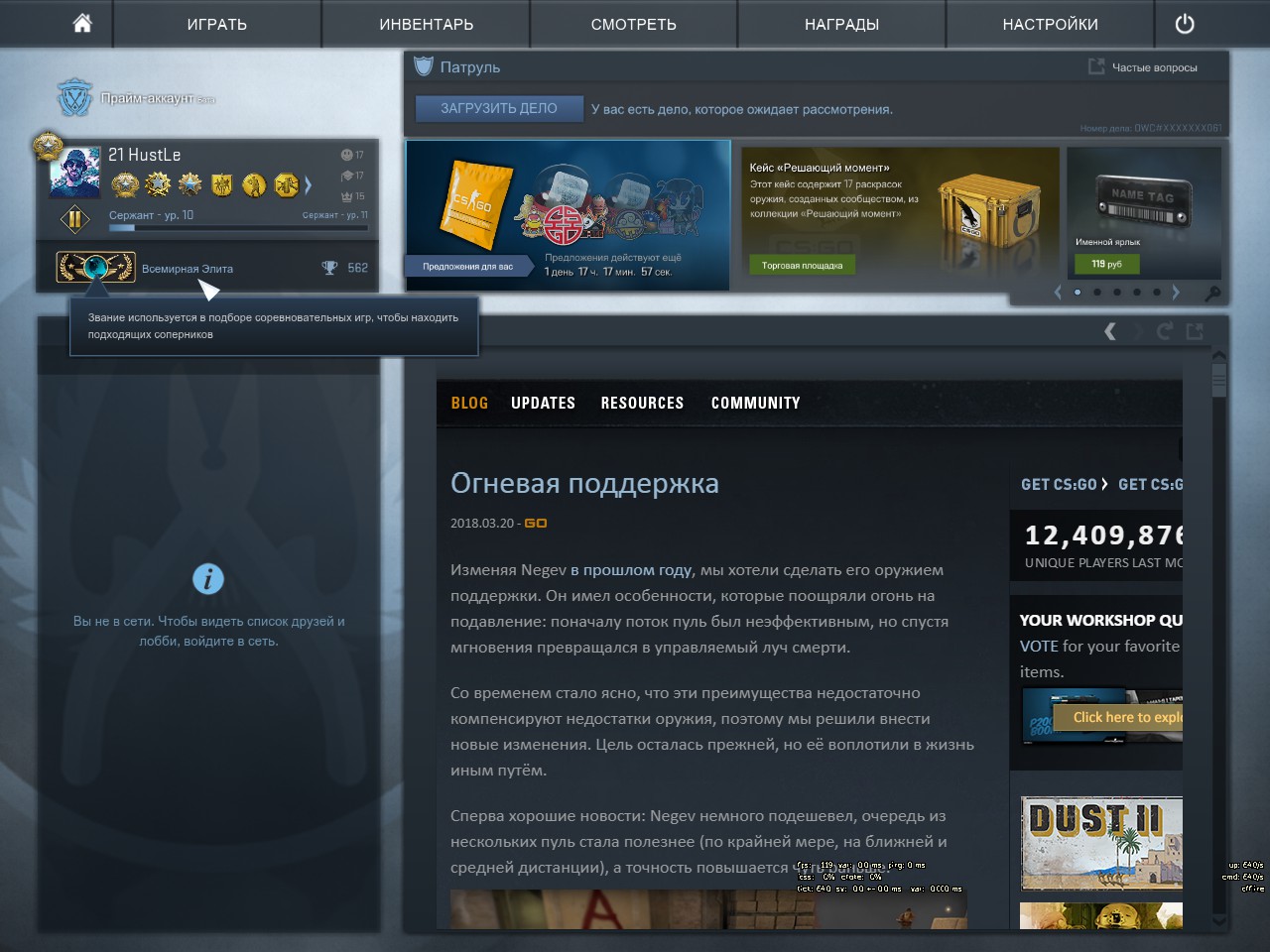Switch to the BLOG tab

point(469,403)
